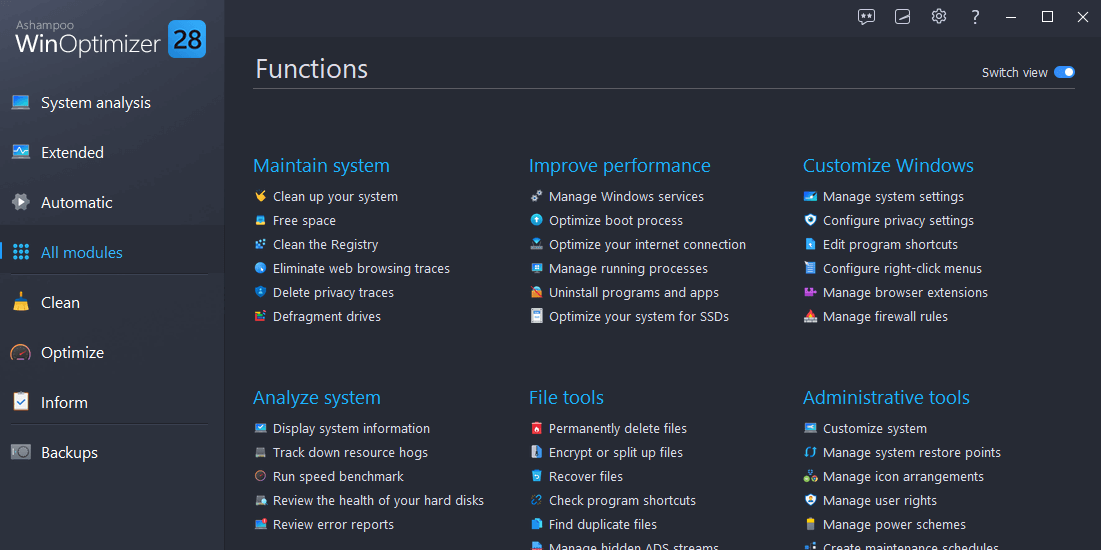Open Clean up your system
The image size is (1101, 550).
[x=335, y=197]
